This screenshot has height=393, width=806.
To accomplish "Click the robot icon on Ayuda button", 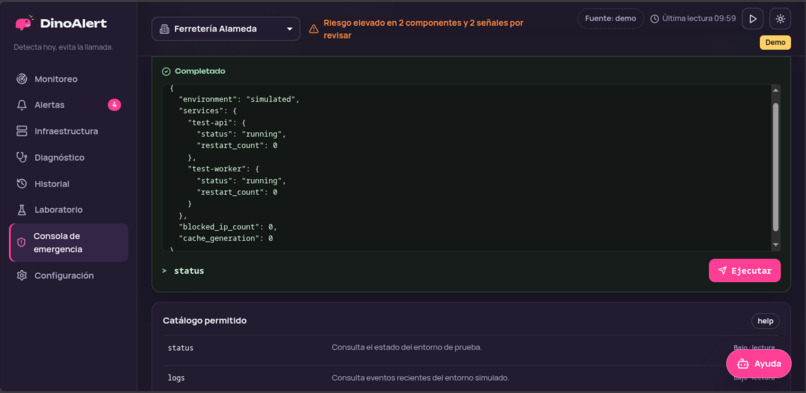I will point(743,364).
